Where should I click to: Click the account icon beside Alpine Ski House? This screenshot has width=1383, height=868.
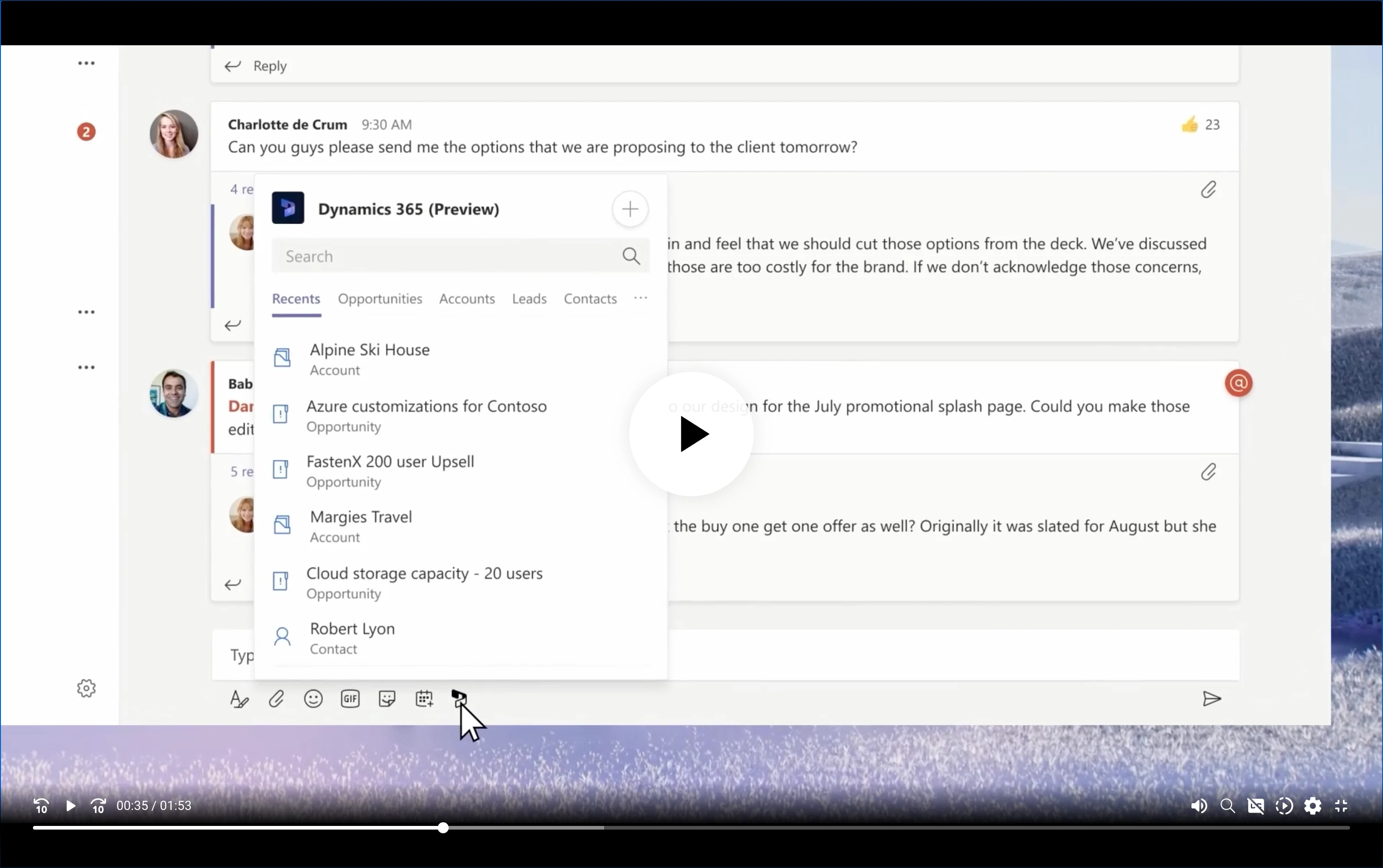[x=282, y=358]
